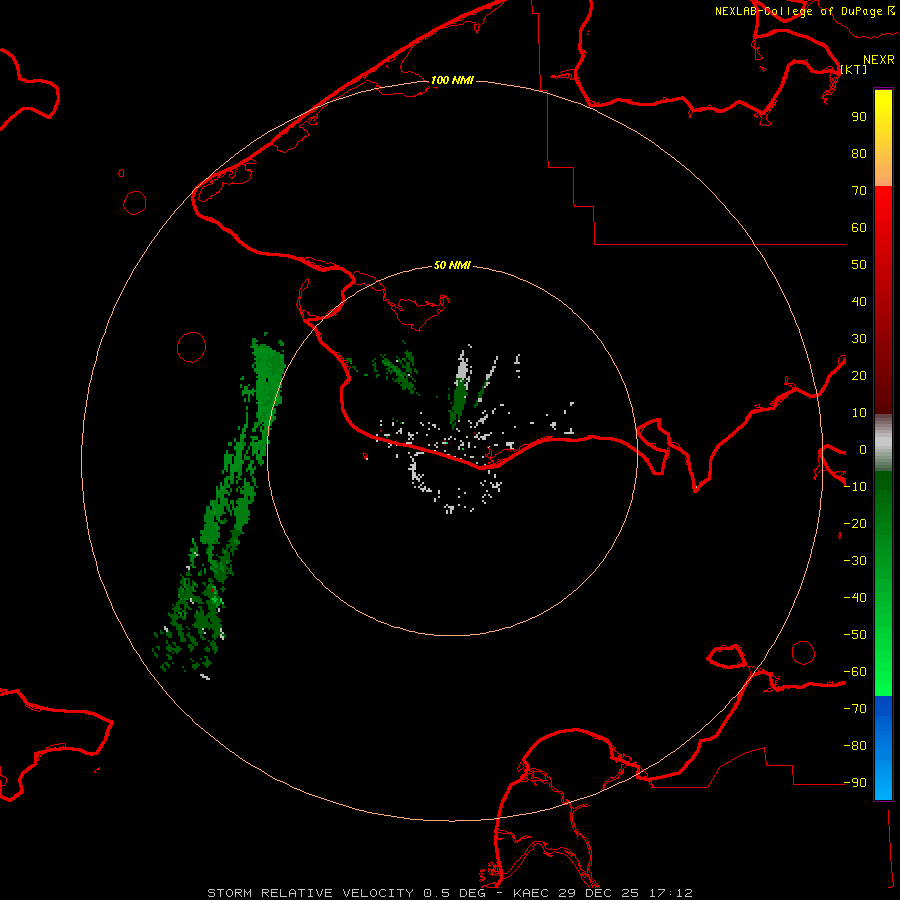Click the STORM RELATIVE VELOCITY product title
This screenshot has width=900, height=900.
(311, 893)
